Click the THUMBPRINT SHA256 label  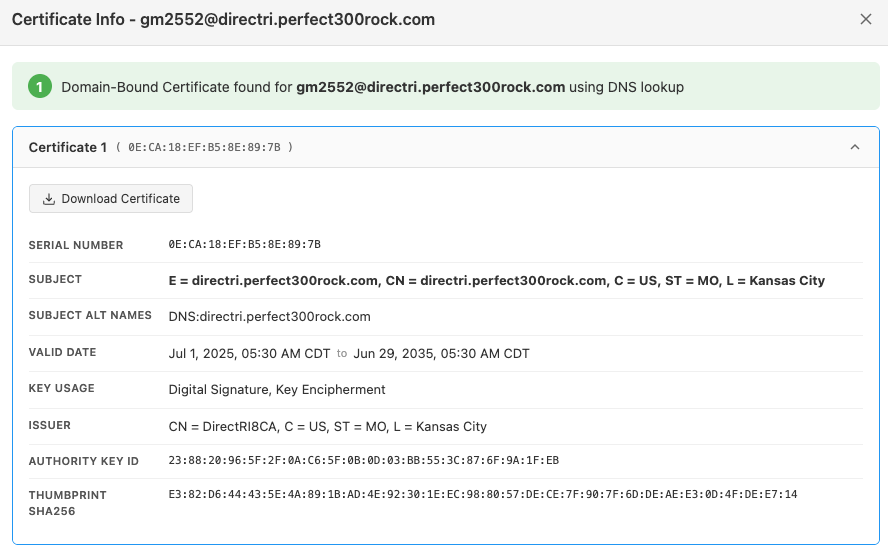coord(68,503)
